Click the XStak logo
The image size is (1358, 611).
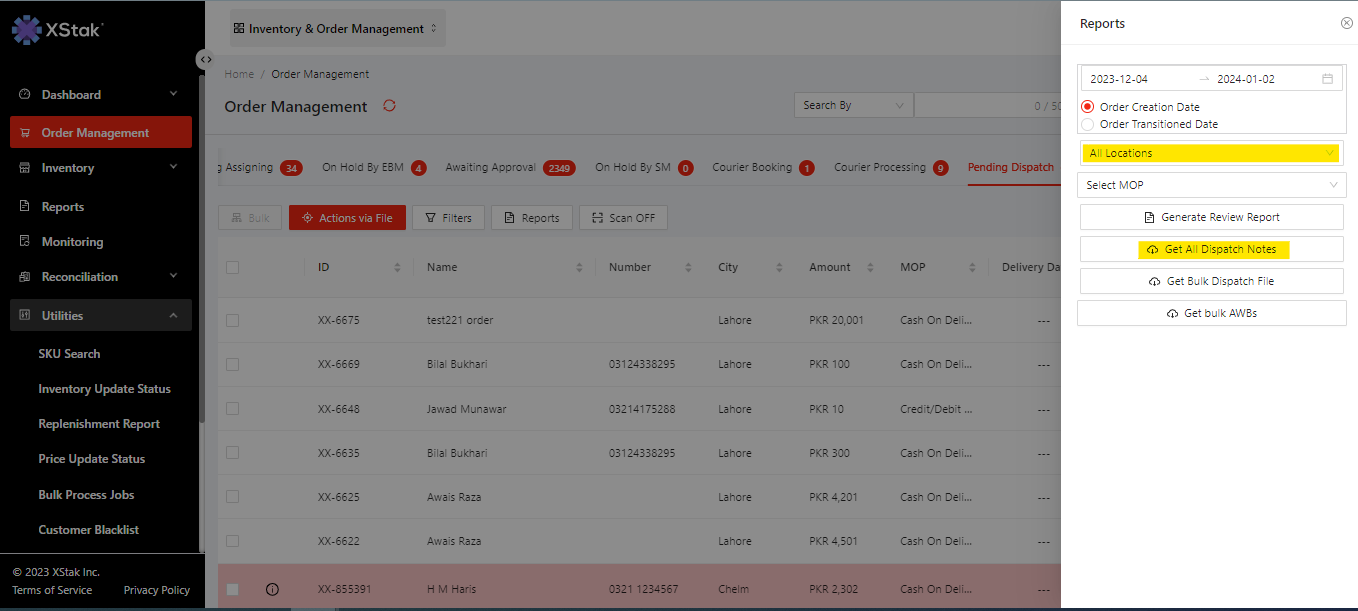pyautogui.click(x=58, y=30)
